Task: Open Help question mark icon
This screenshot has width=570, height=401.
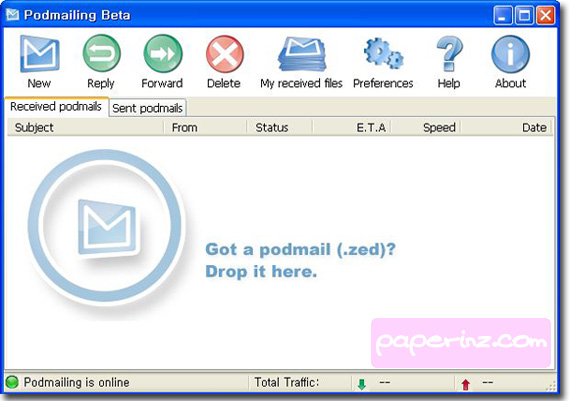Action: [x=449, y=53]
